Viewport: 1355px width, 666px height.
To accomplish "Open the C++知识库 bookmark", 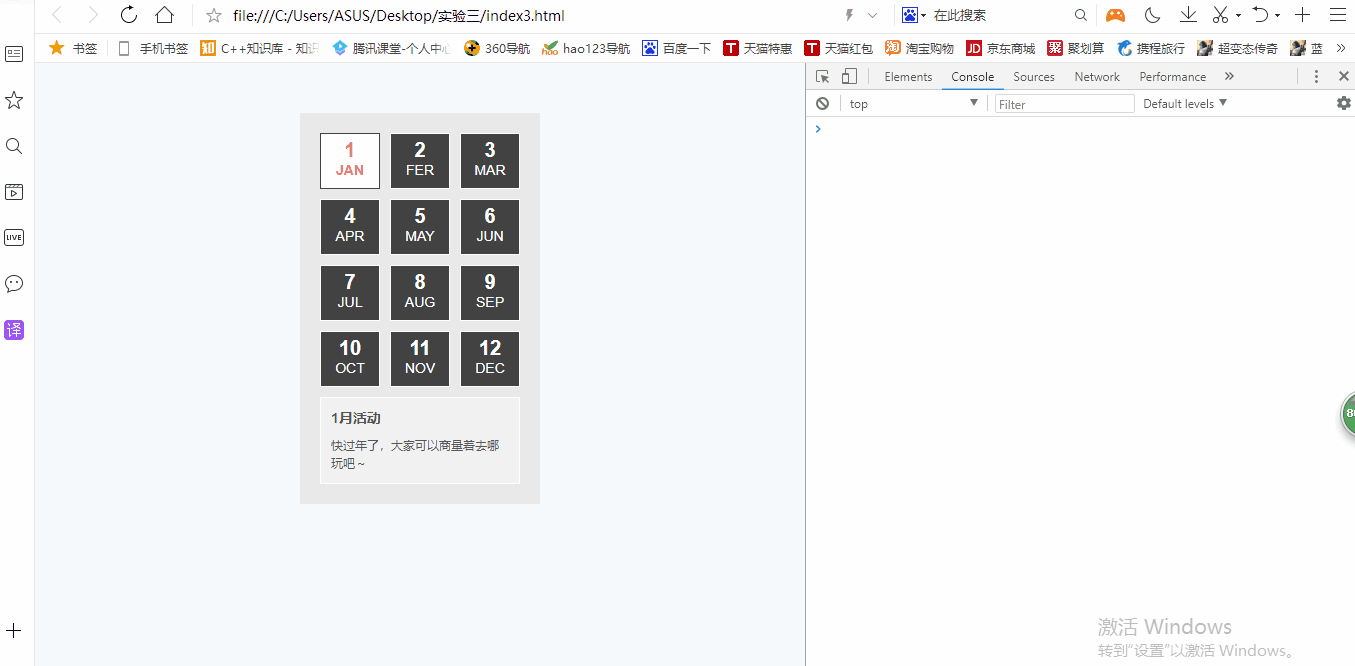I will [x=259, y=48].
